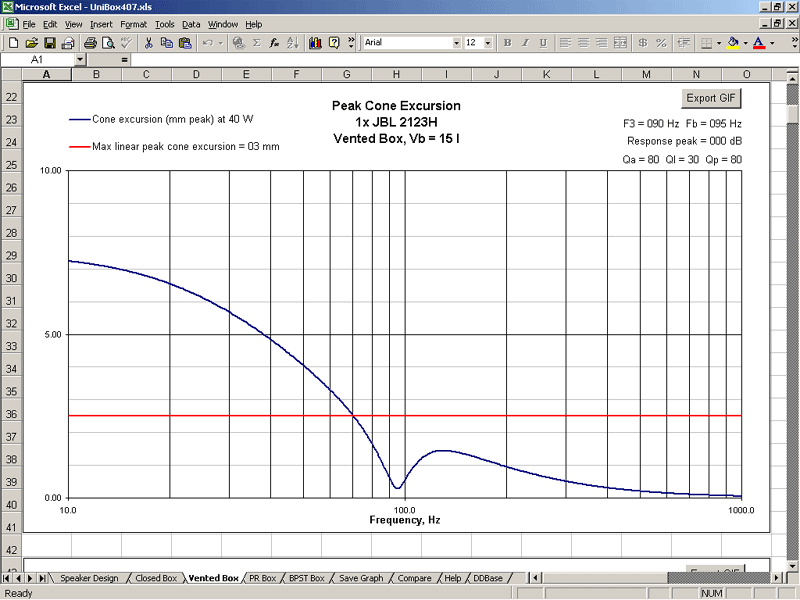Viewport: 800px width, 600px height.
Task: Click the vertical scrollbar down arrow
Action: [x=792, y=566]
